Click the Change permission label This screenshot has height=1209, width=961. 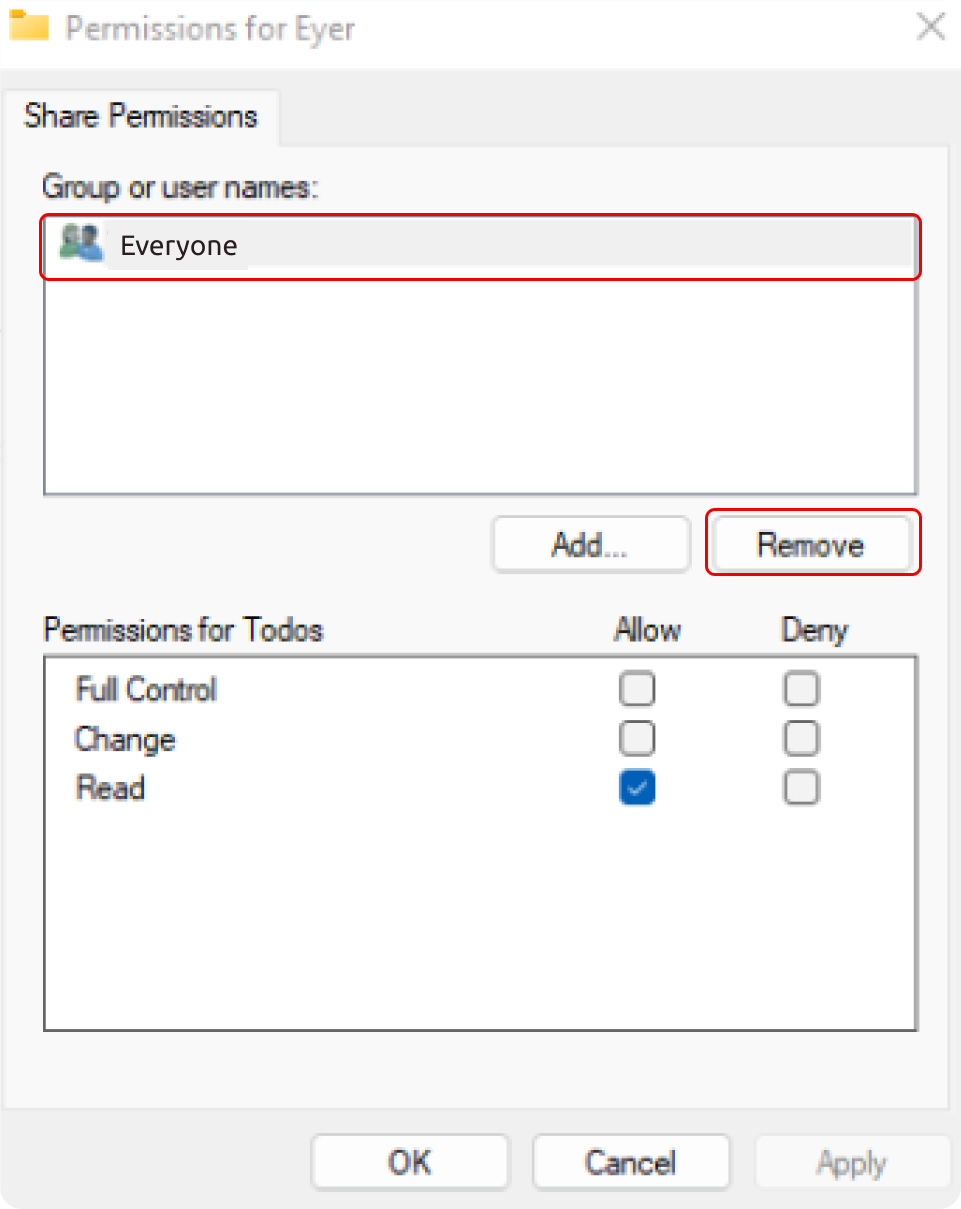pos(125,740)
